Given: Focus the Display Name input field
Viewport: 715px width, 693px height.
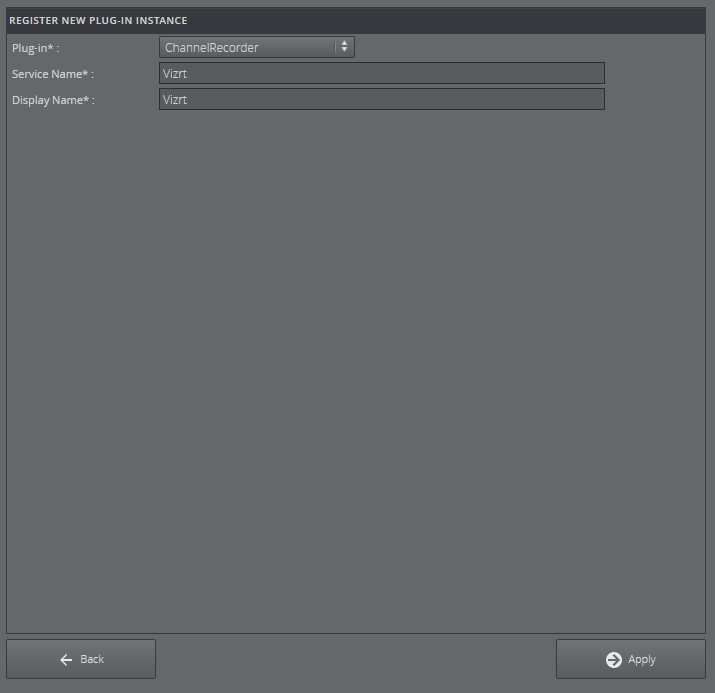Looking at the screenshot, I should (381, 99).
